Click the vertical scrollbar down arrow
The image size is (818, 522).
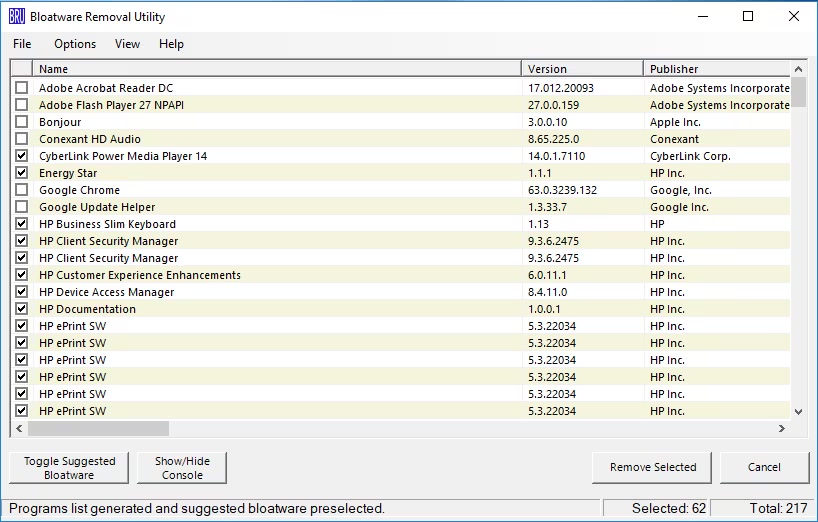coord(798,411)
